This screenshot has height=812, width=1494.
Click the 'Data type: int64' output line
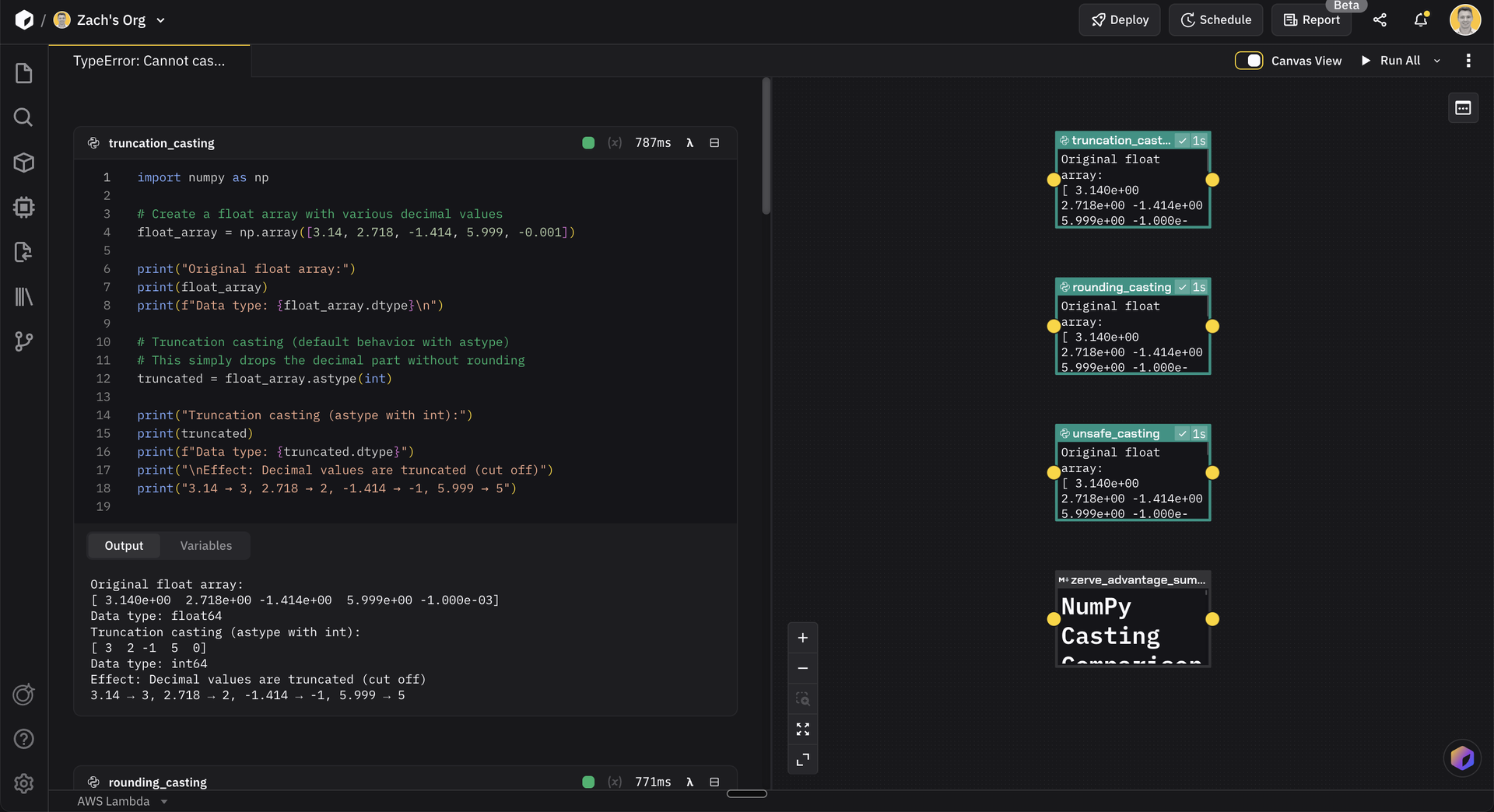[149, 664]
